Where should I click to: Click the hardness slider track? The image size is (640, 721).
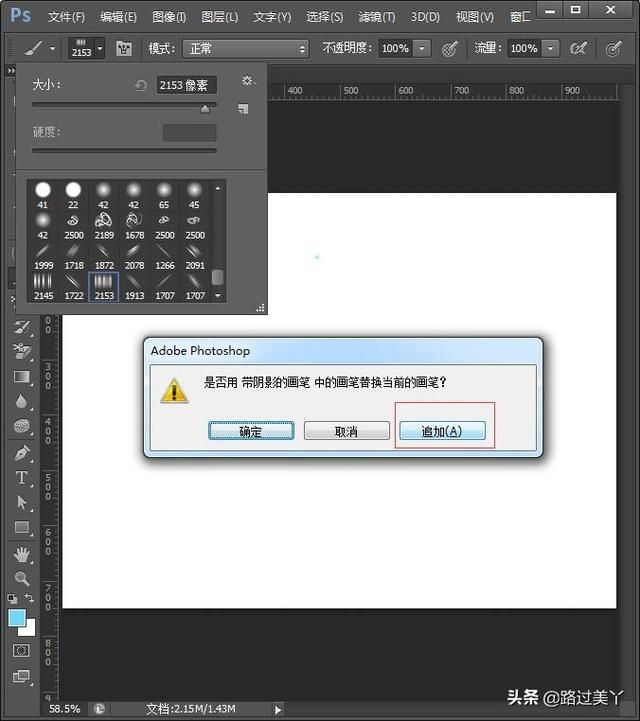(124, 150)
